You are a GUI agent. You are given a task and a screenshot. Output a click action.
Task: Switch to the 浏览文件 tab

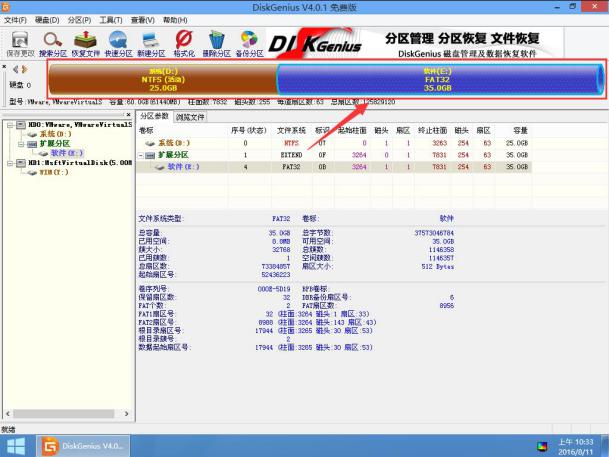point(190,117)
